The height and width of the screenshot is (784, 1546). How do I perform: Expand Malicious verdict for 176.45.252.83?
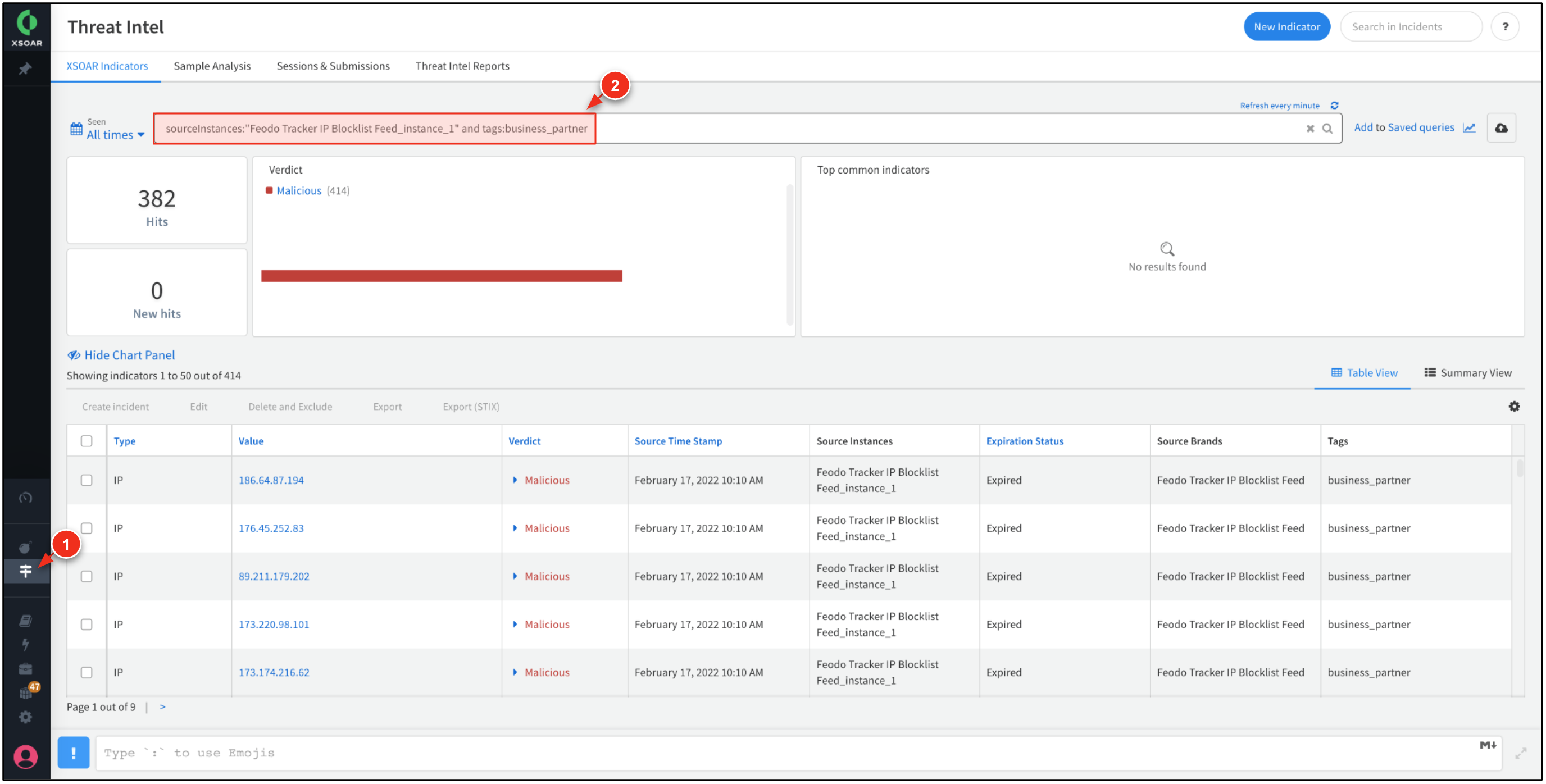pos(515,528)
